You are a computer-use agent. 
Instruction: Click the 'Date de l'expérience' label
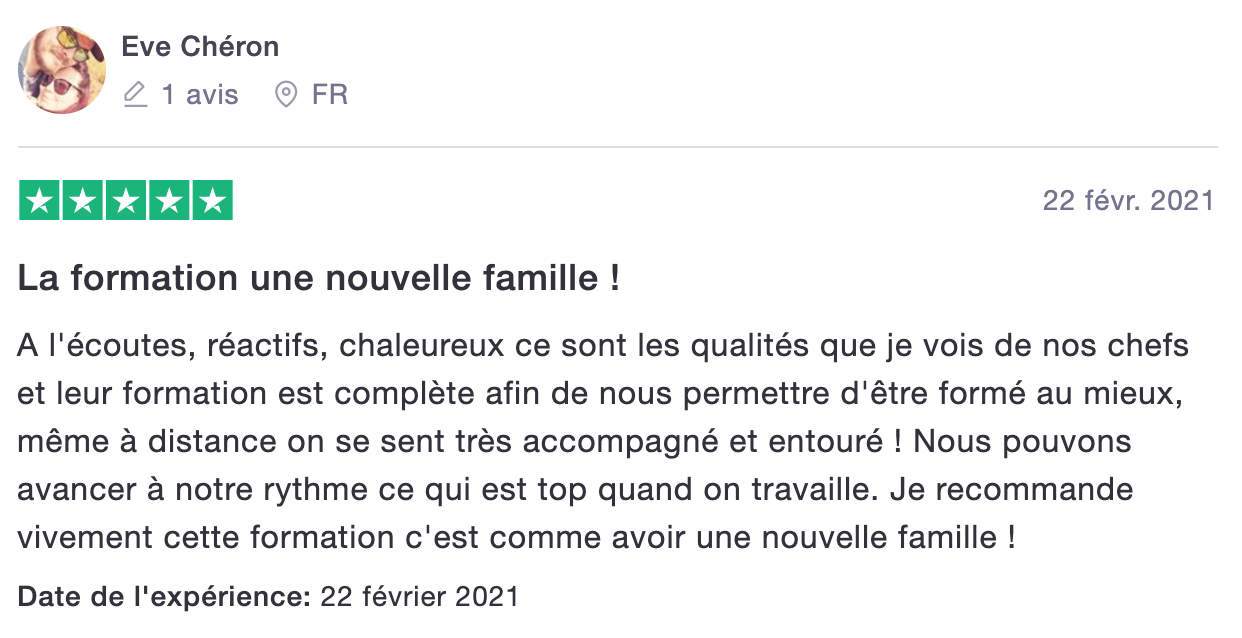(x=165, y=598)
